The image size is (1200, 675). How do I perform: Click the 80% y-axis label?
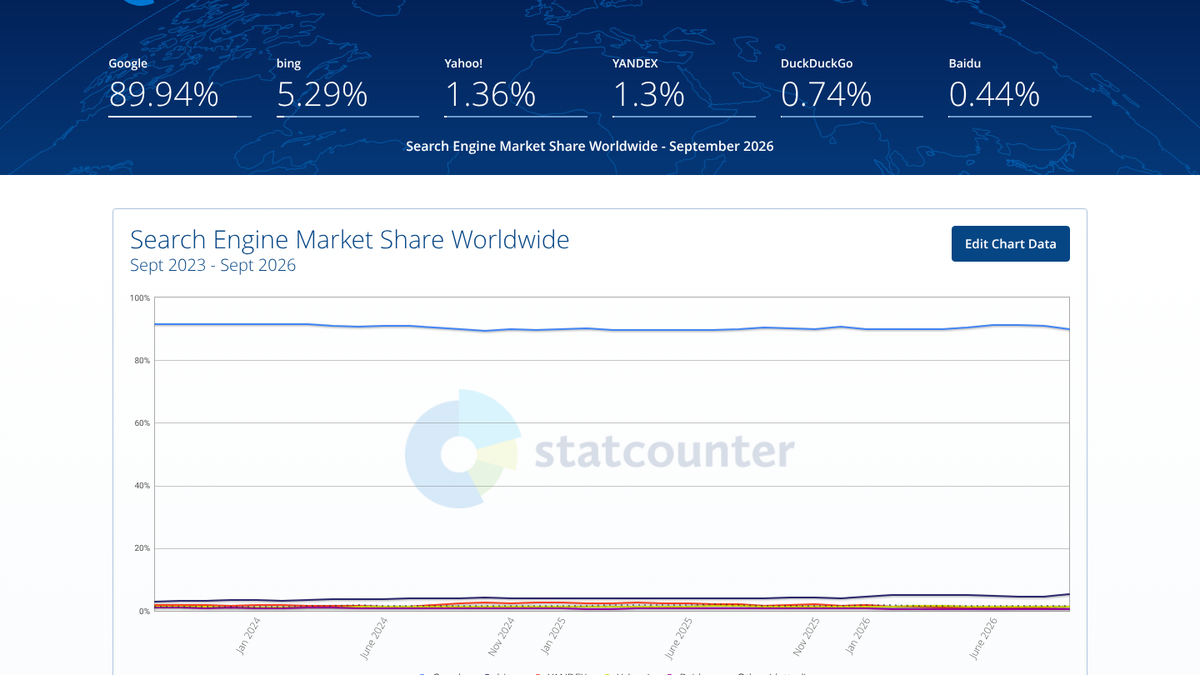click(x=142, y=361)
